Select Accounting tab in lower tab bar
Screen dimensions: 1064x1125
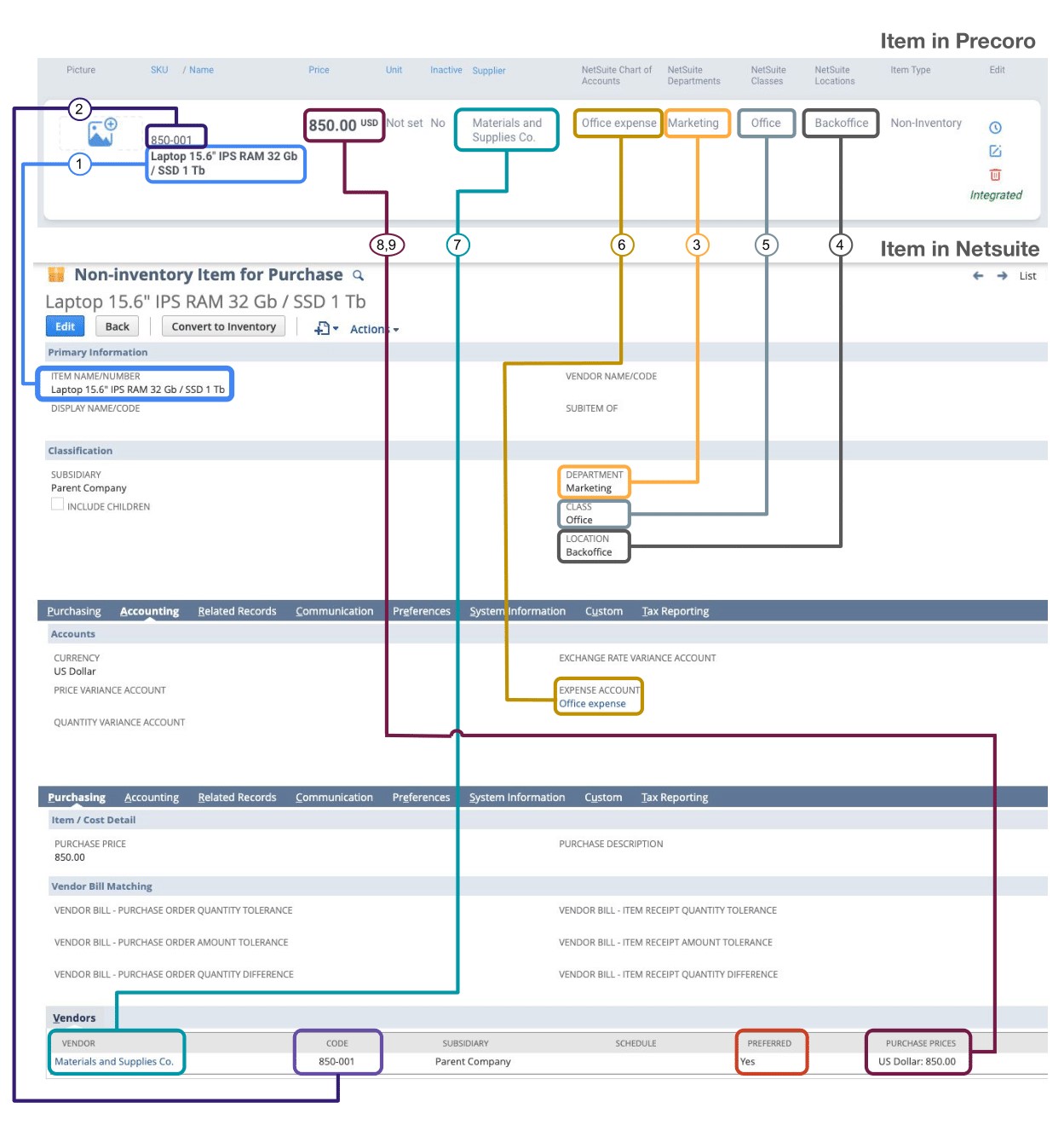152,798
